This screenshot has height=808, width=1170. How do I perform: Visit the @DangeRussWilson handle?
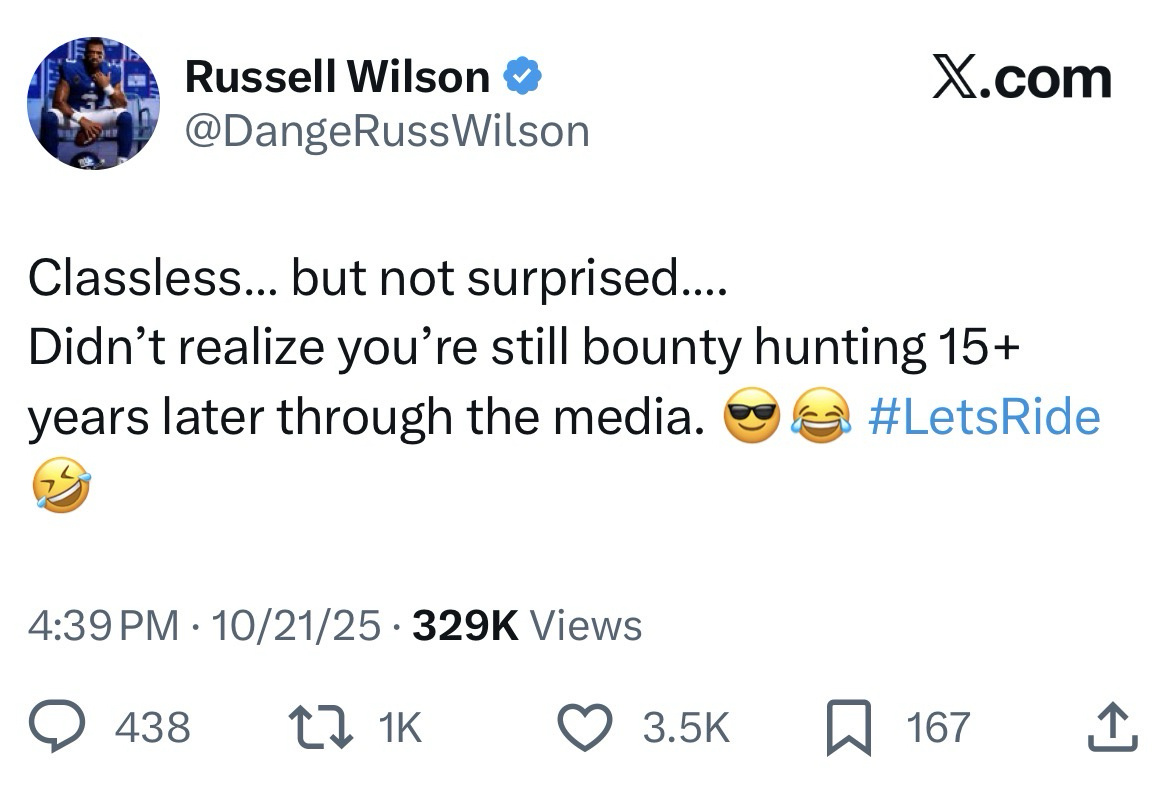(387, 130)
